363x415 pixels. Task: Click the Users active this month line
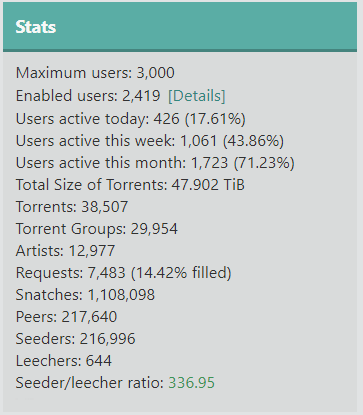[155, 163]
